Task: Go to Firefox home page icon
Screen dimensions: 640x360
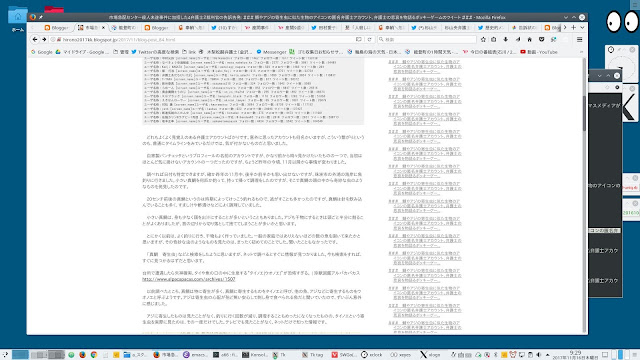Action: pyautogui.click(x=529, y=40)
